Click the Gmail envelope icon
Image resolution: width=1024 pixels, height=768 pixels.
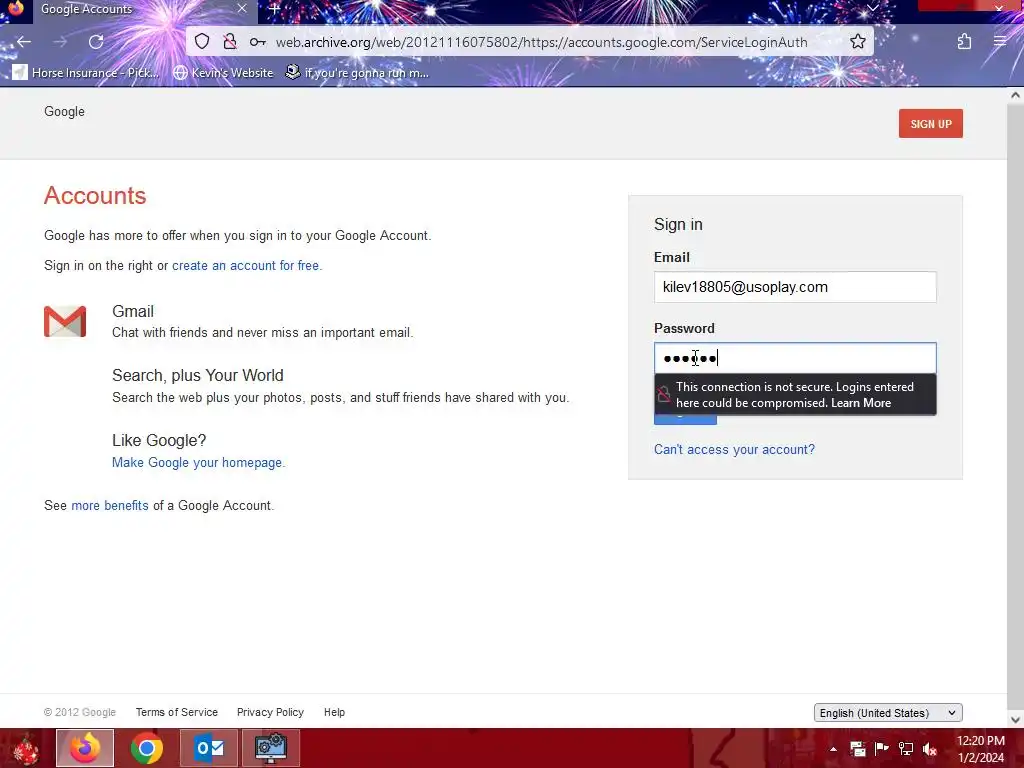click(x=65, y=321)
